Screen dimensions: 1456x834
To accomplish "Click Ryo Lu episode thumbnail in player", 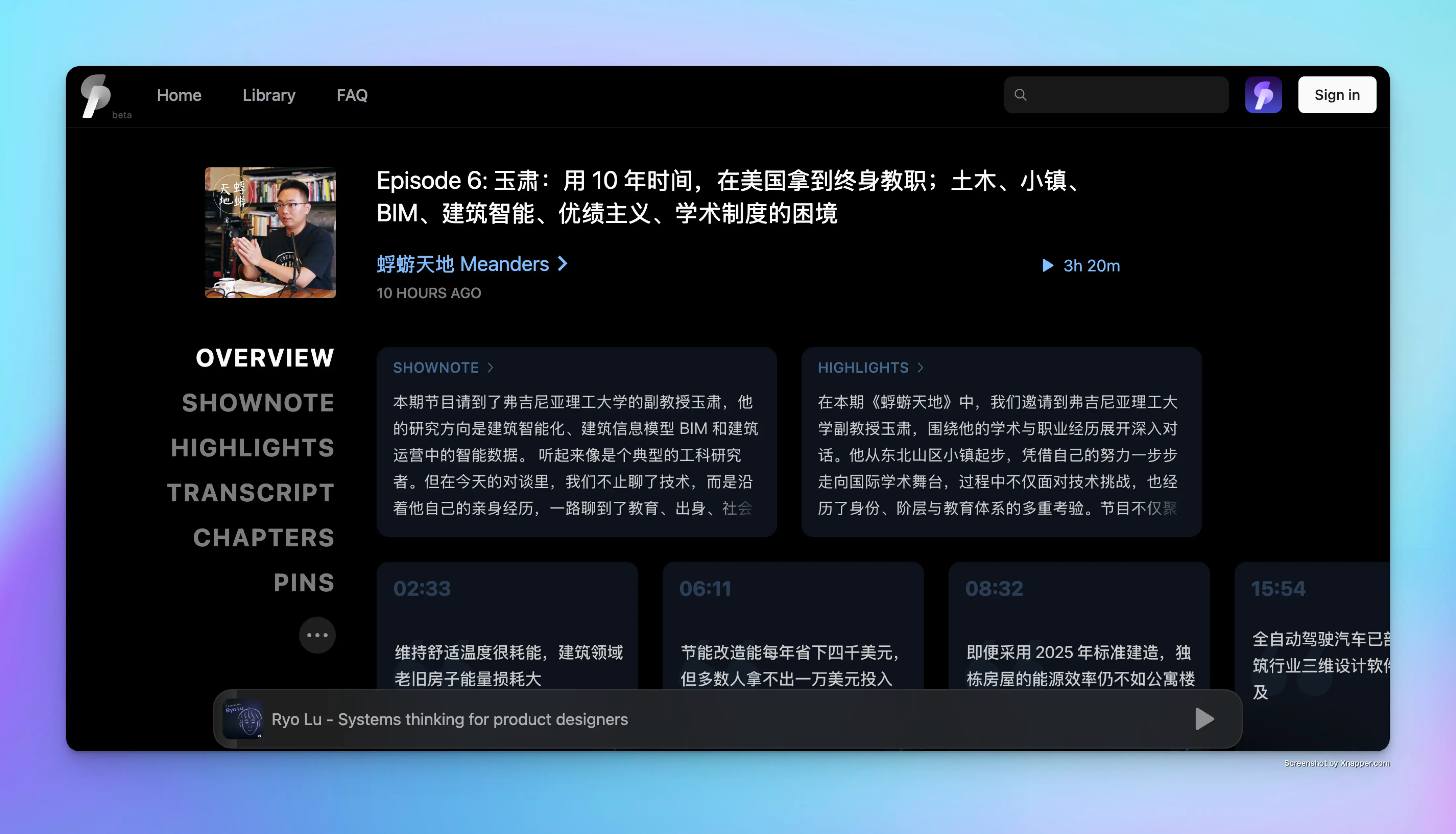I will (243, 719).
